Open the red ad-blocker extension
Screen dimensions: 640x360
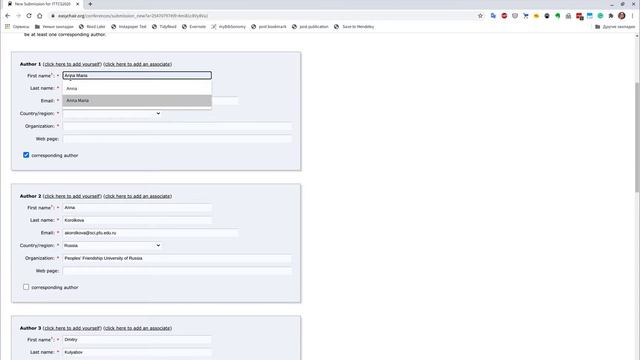[x=504, y=16]
